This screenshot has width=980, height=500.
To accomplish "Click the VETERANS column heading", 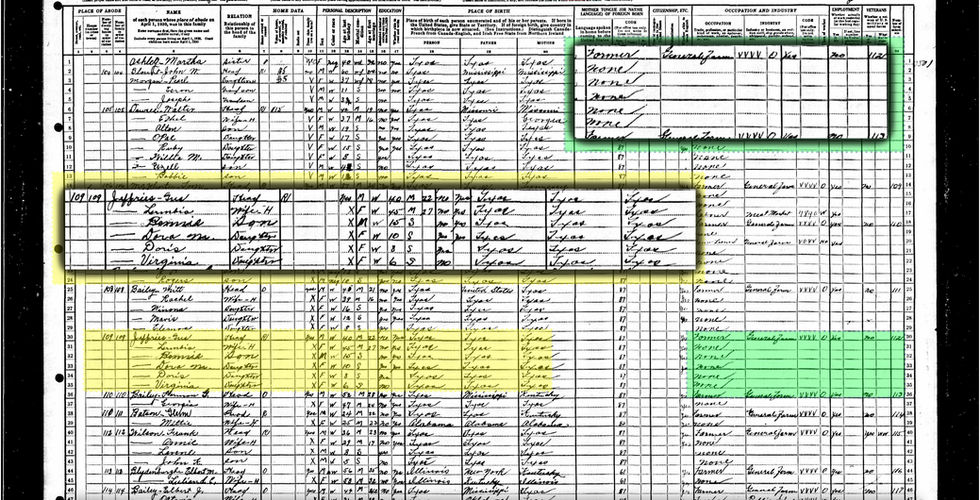I will 876,11.
